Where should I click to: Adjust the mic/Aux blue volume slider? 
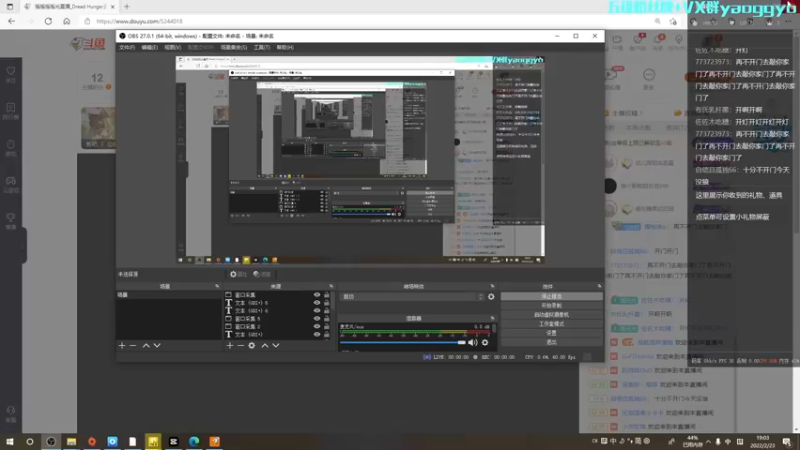click(x=403, y=342)
